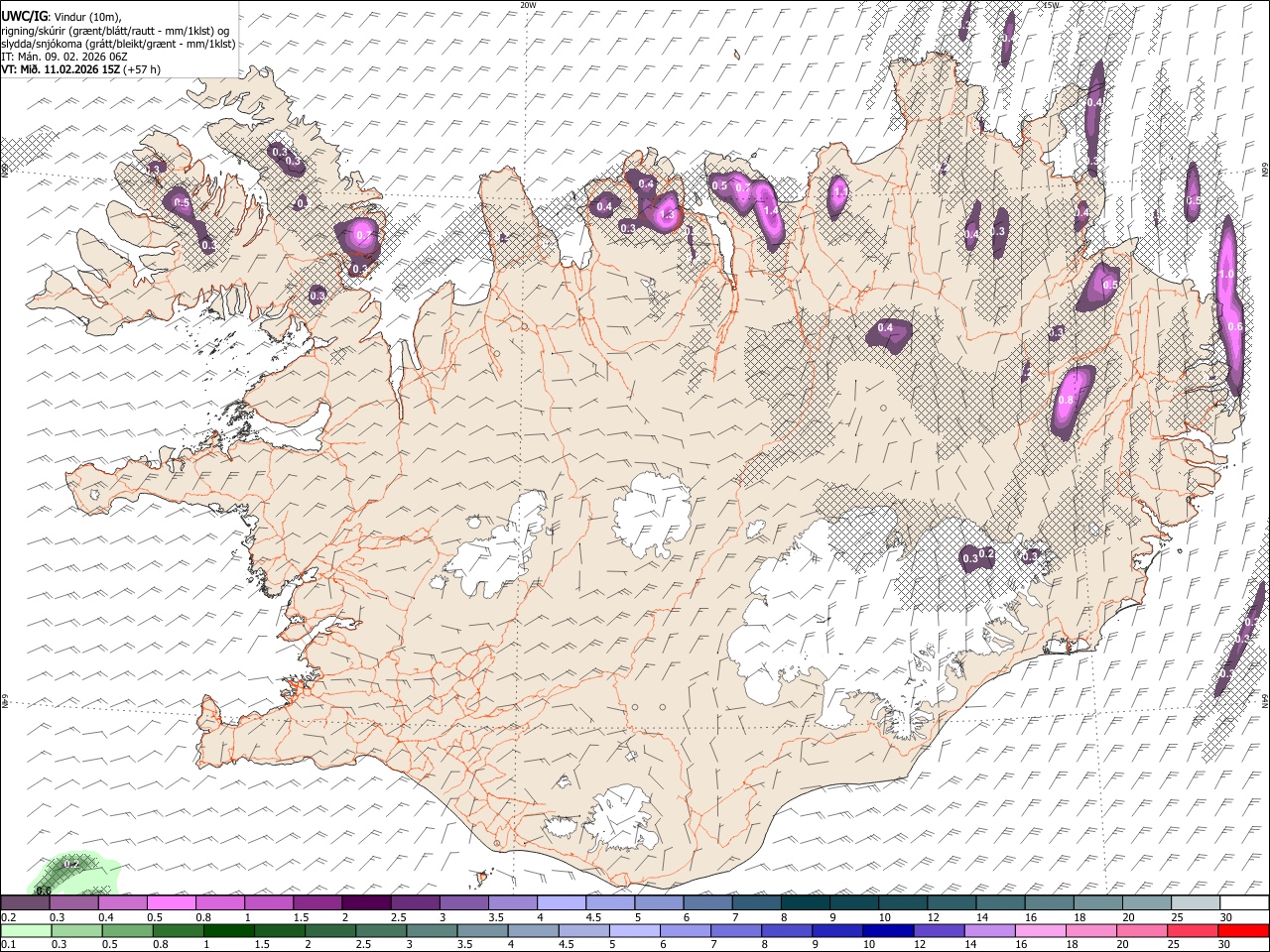This screenshot has width=1270, height=952.
Task: Click the '0.8' snowfall value on the map
Action: pyautogui.click(x=1066, y=400)
